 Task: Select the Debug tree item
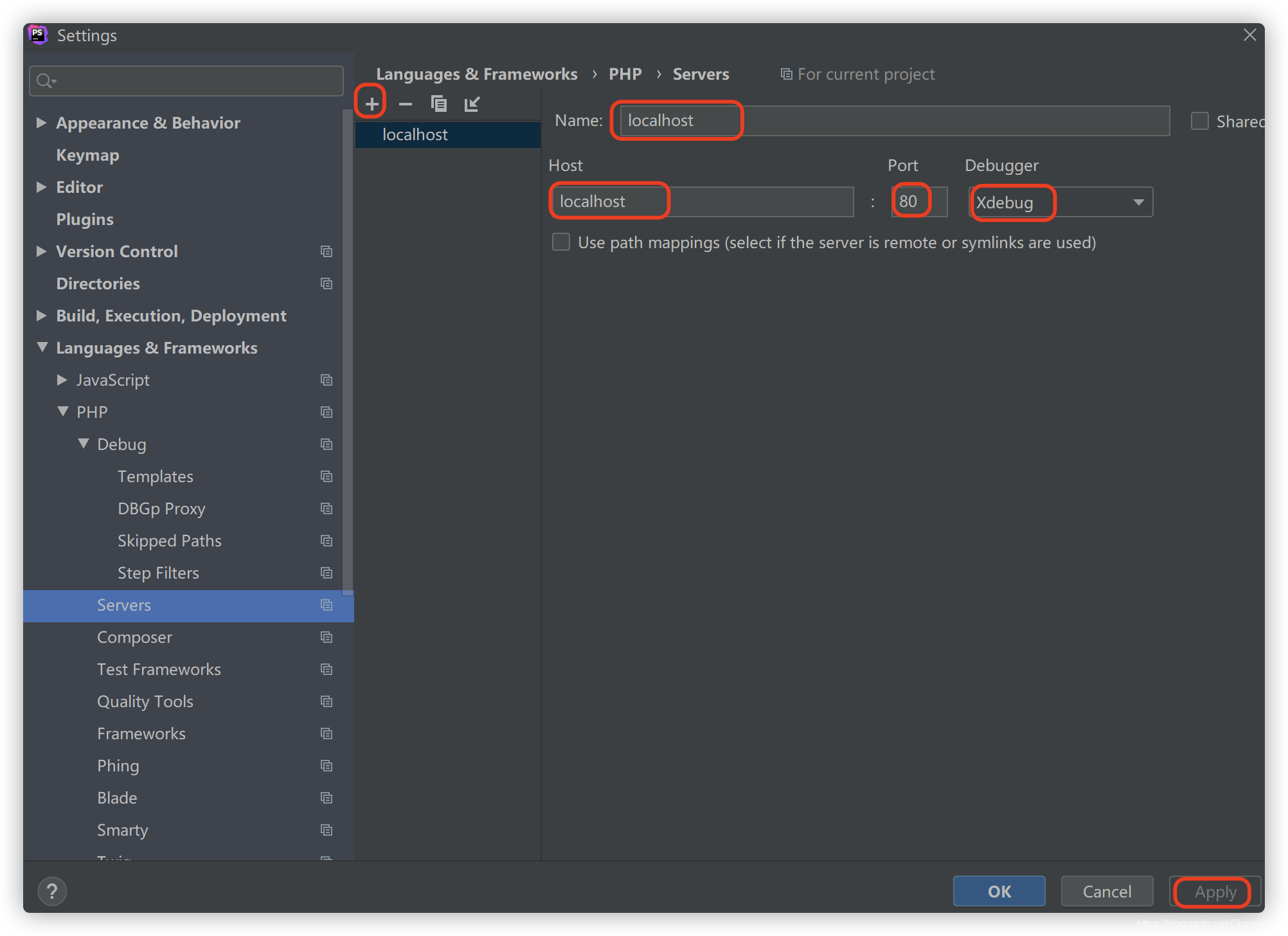coord(121,444)
